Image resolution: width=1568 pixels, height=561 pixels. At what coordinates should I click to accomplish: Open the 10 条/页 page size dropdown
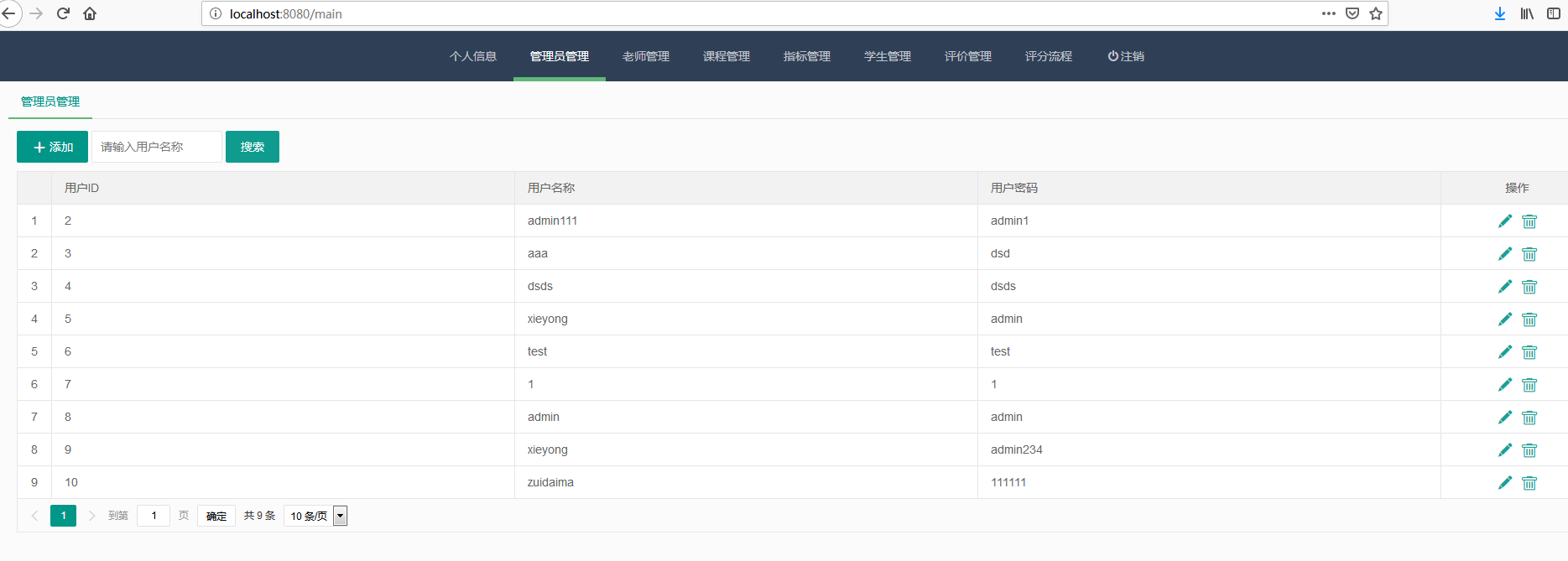(x=315, y=516)
